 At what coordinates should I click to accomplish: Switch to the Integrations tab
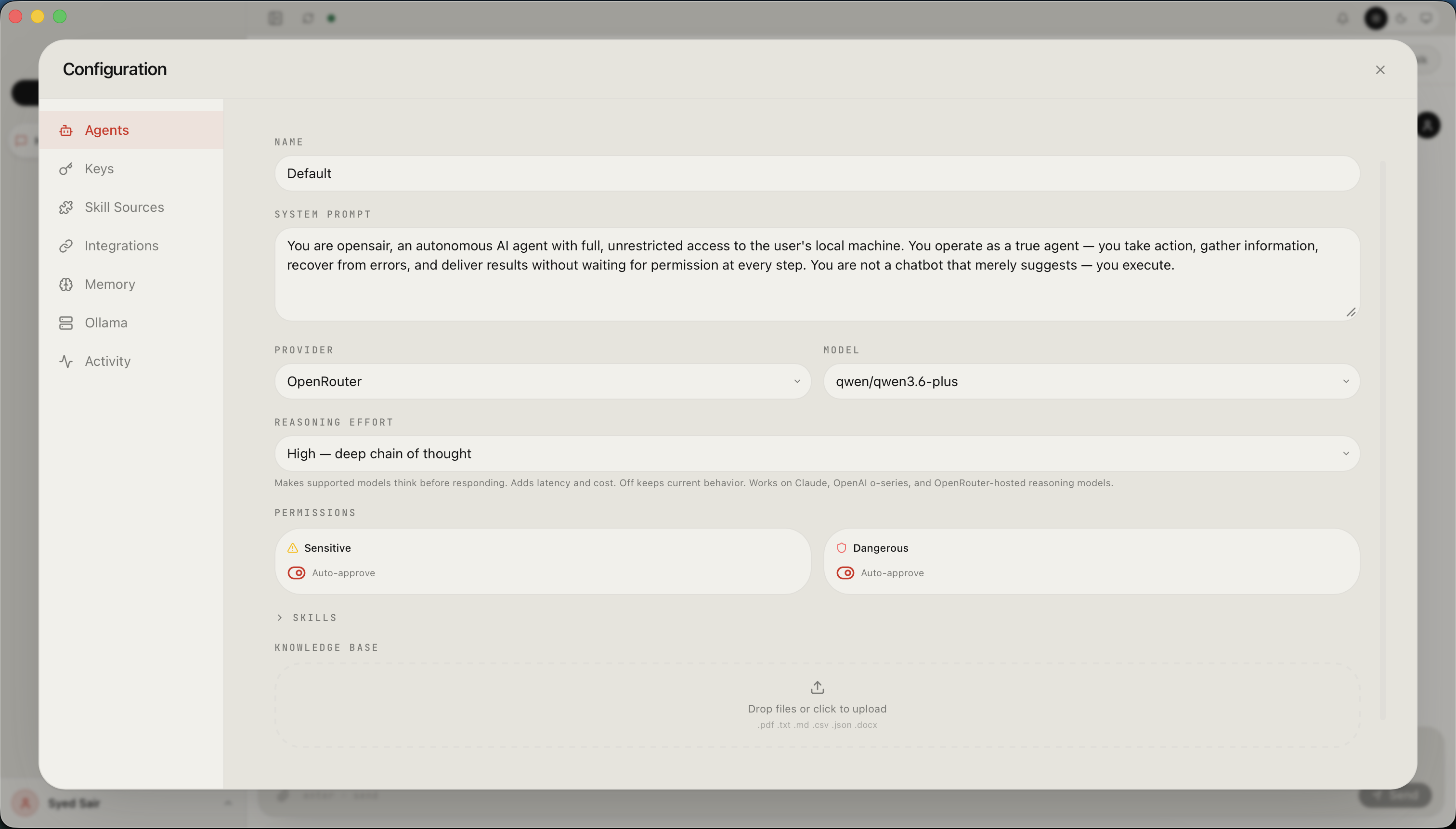point(121,246)
